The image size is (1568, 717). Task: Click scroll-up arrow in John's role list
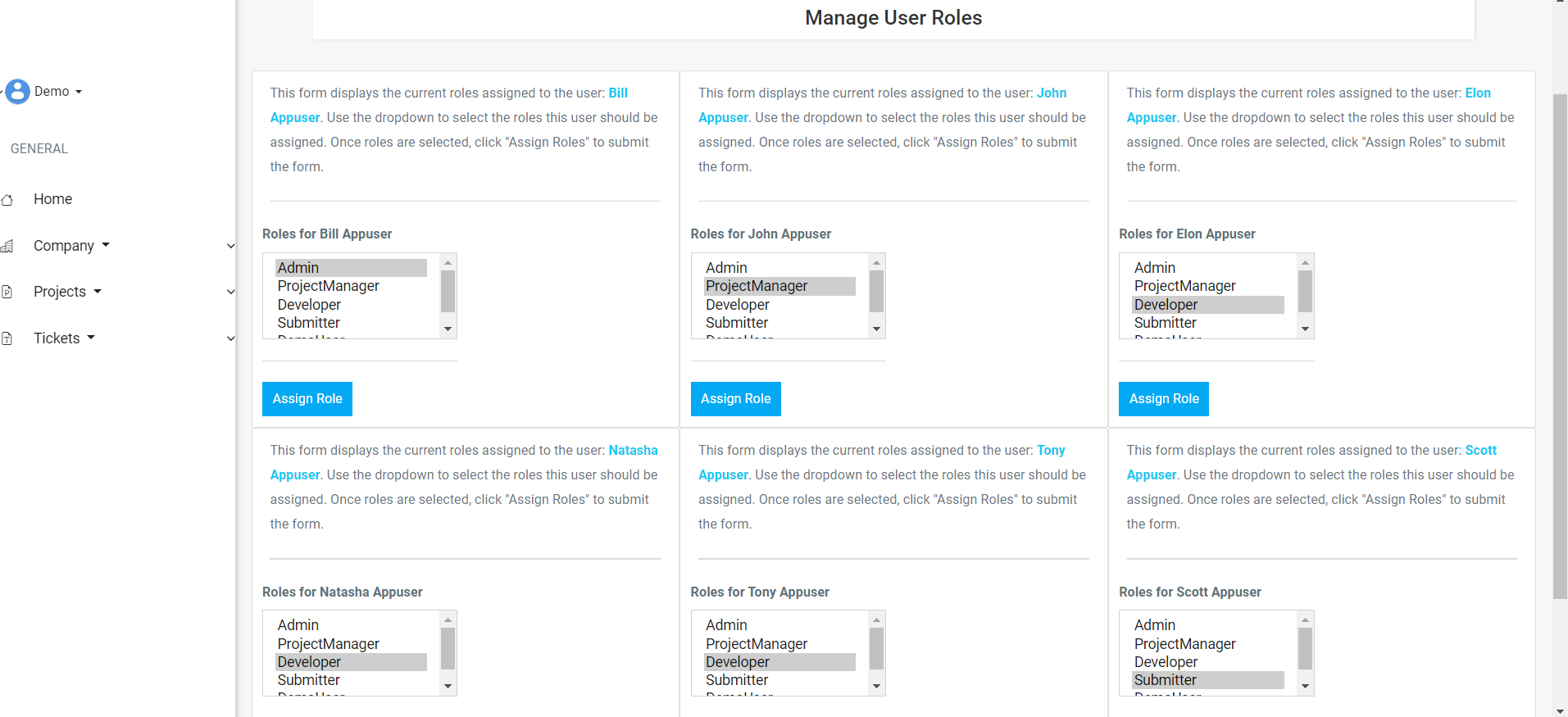click(x=876, y=262)
